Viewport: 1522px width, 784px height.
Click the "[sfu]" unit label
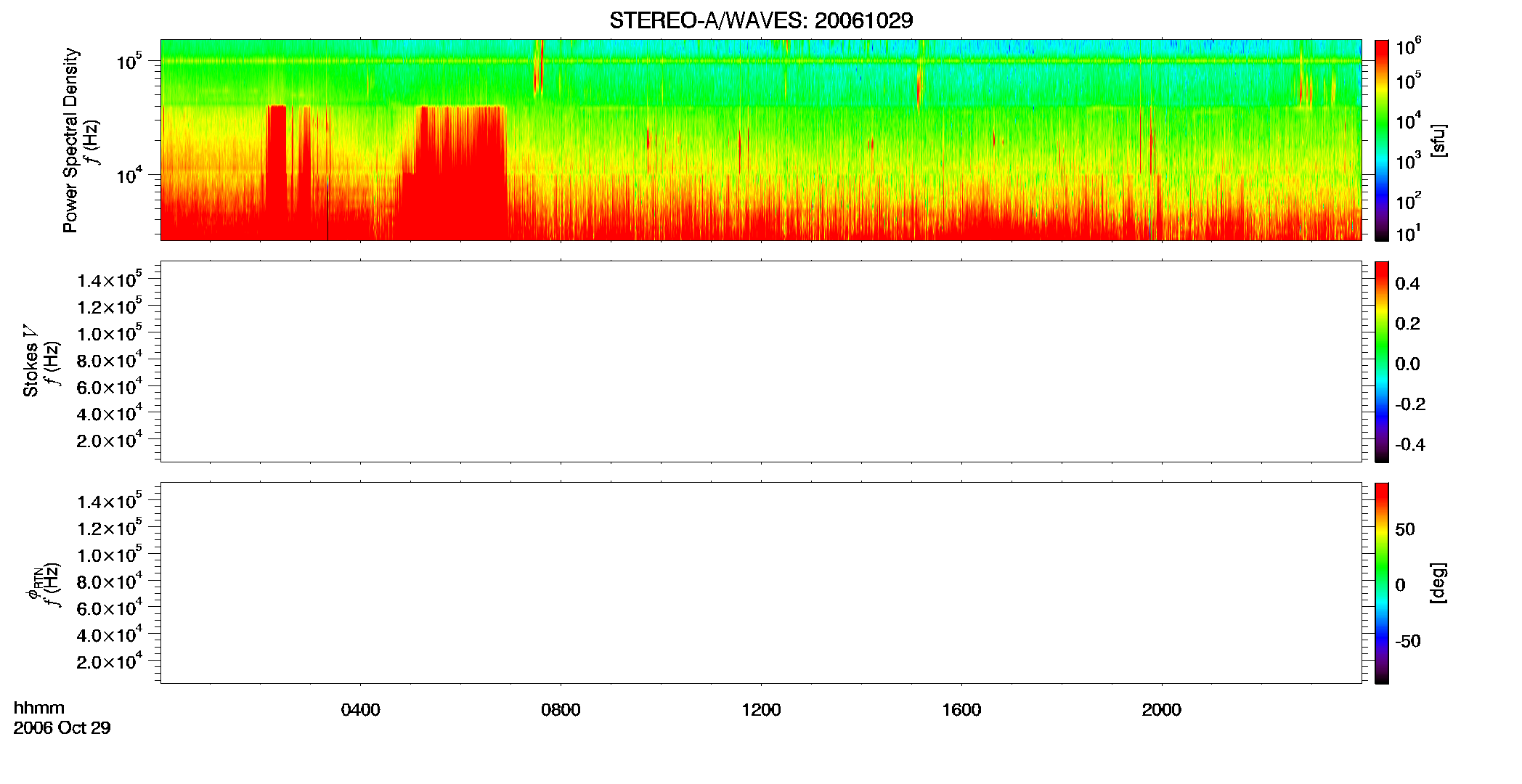pos(1438,141)
